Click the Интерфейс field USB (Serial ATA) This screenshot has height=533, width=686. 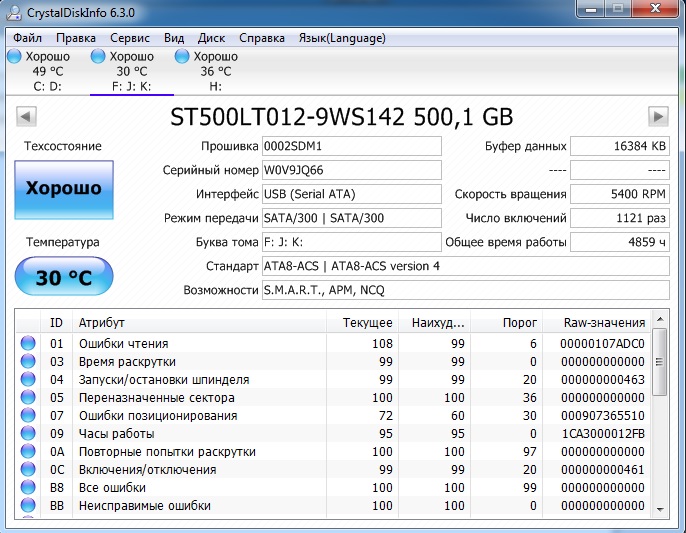pos(351,194)
